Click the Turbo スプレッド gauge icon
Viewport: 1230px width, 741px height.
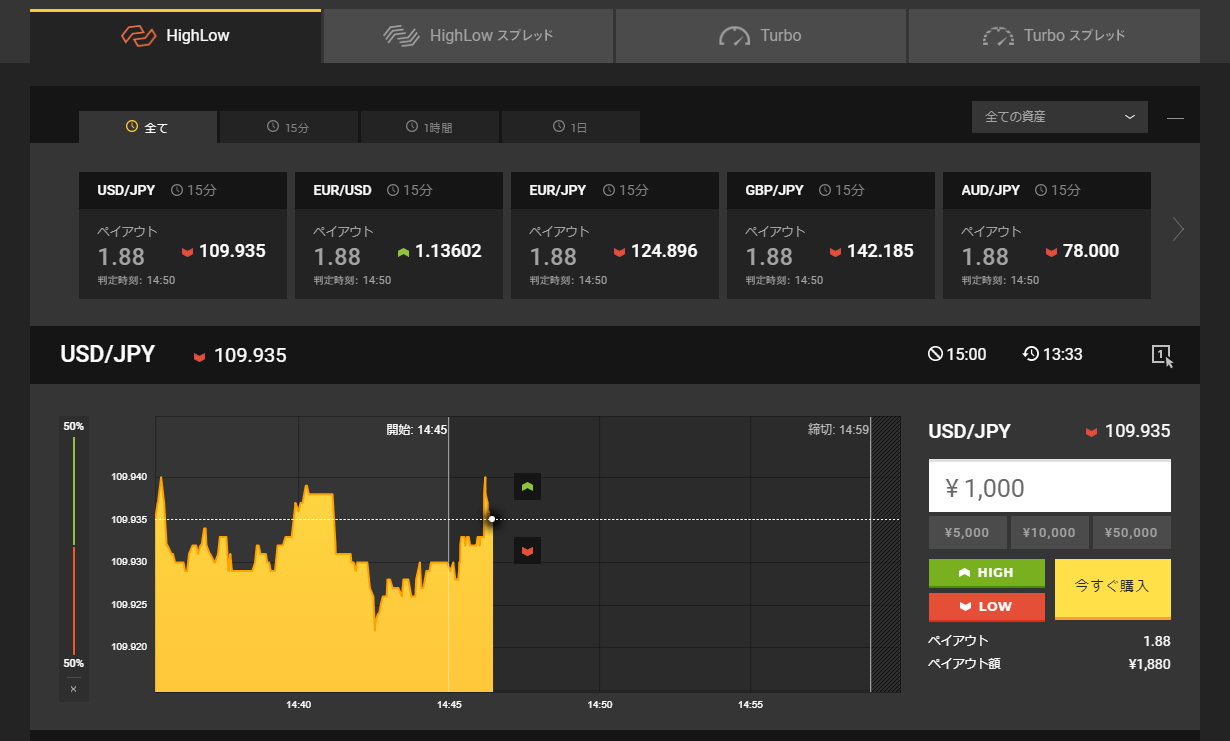pyautogui.click(x=998, y=37)
